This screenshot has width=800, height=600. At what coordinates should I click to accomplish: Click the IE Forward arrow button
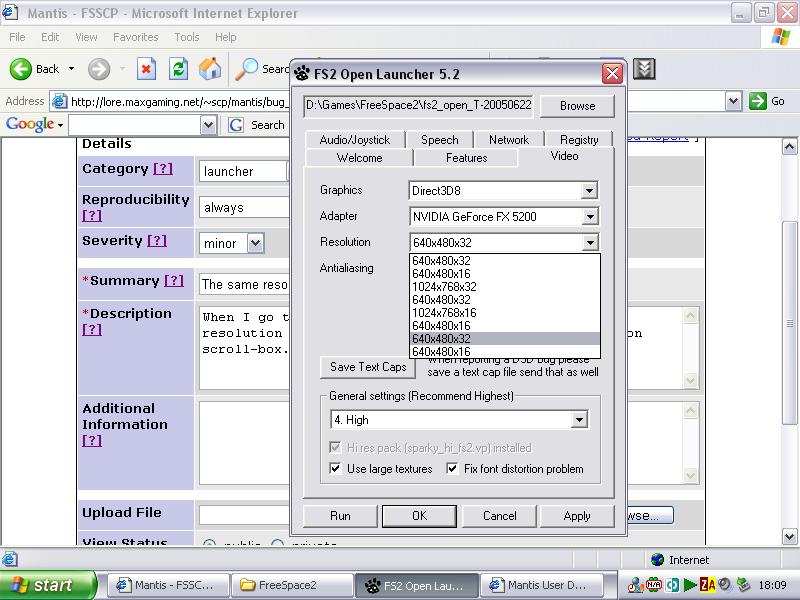(98, 69)
